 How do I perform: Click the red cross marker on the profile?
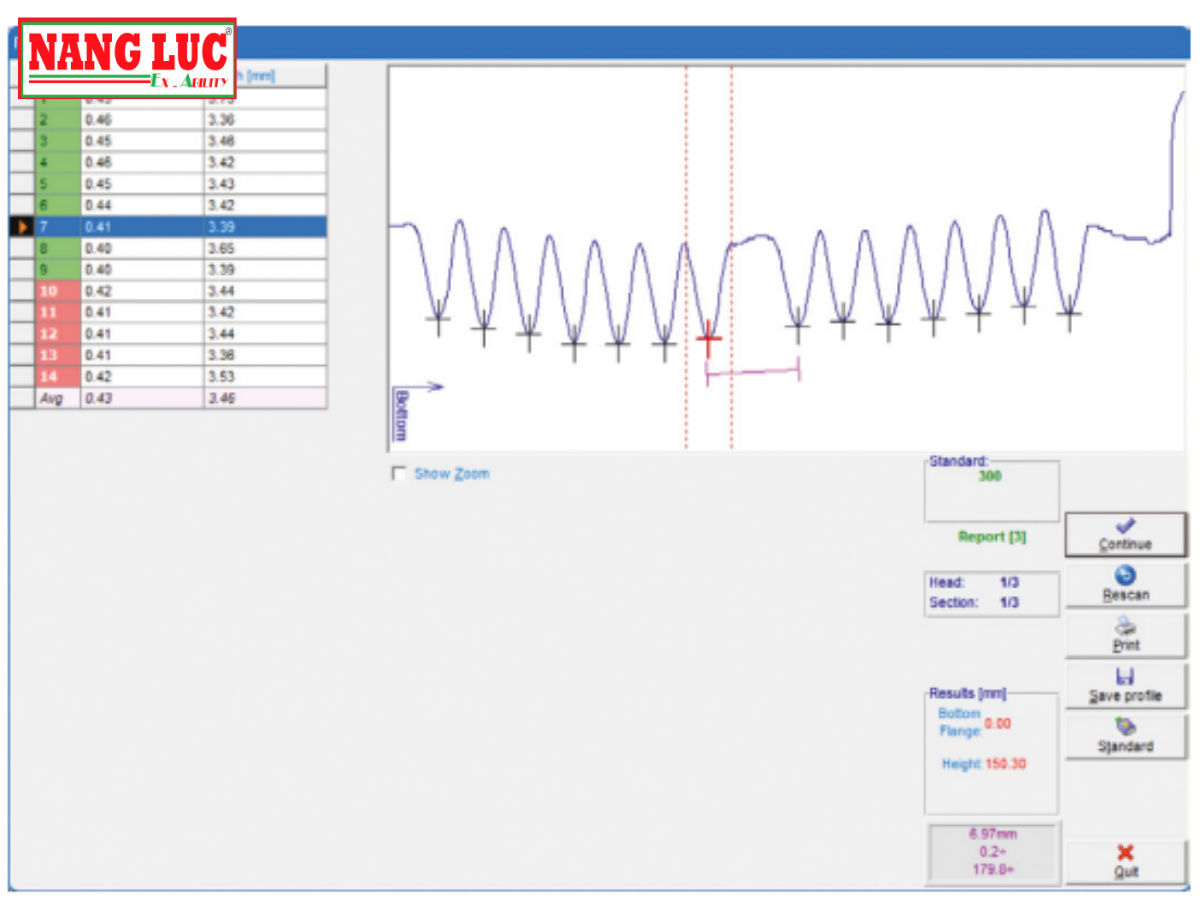click(x=709, y=340)
